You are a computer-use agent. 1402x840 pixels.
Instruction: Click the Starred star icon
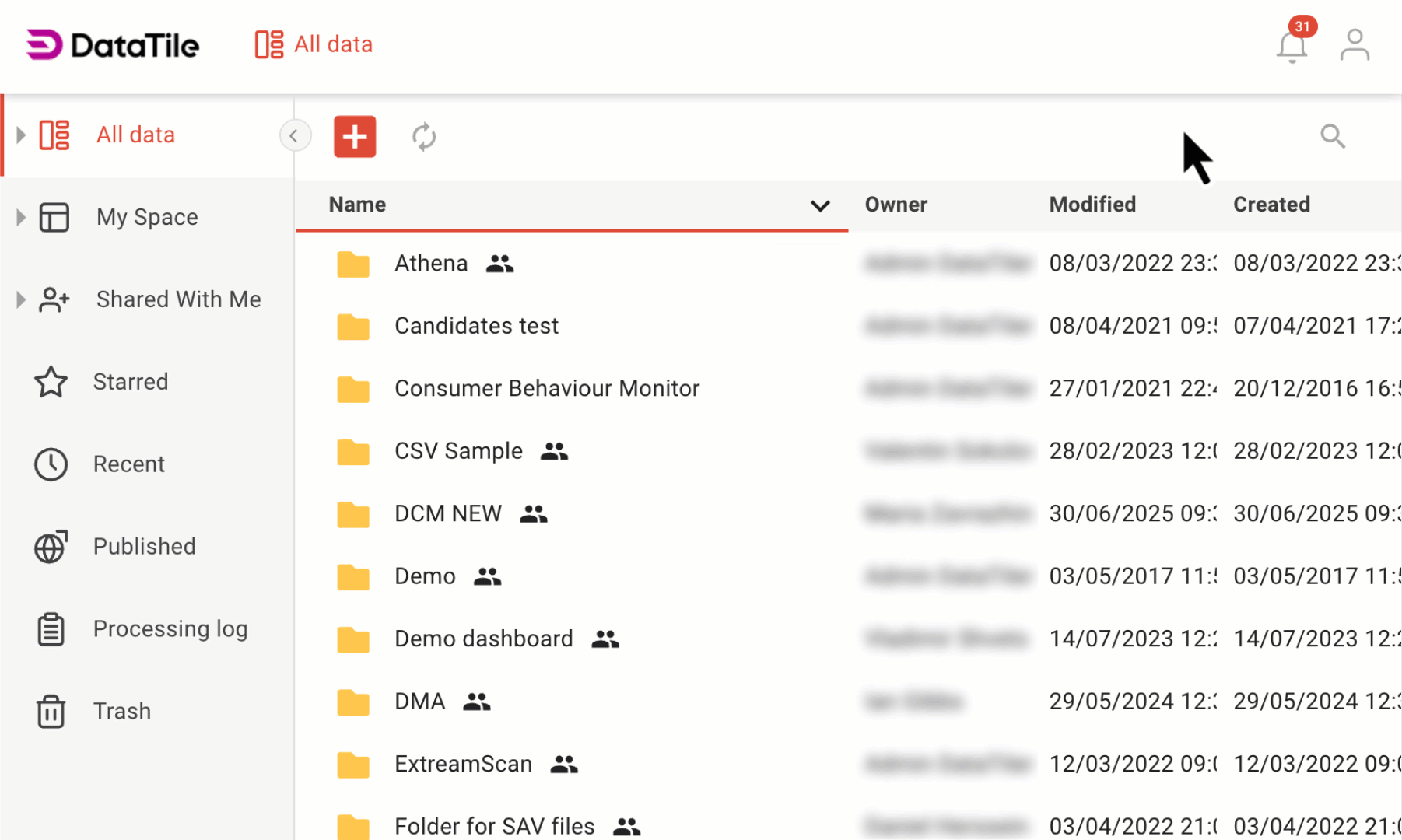[x=50, y=382]
